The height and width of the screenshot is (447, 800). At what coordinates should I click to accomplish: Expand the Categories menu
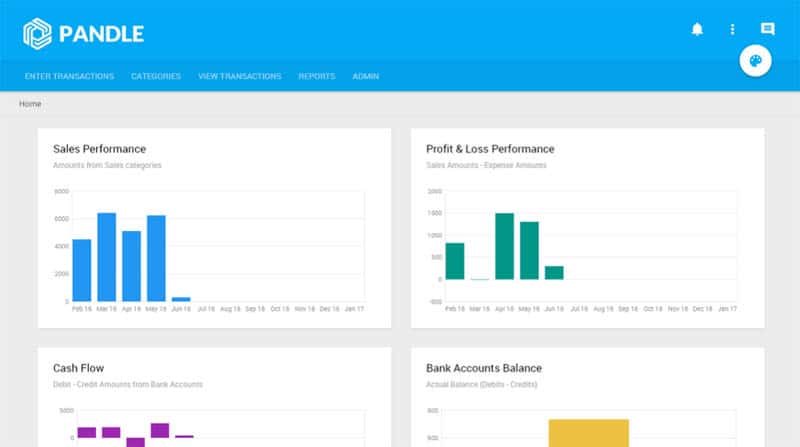156,76
